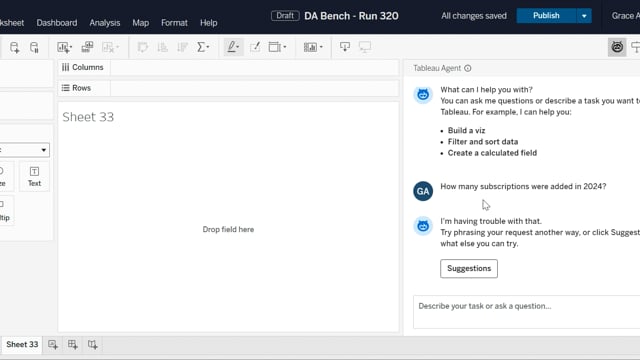640x360 pixels.
Task: Click the Download toolbar icon
Action: [x=345, y=47]
